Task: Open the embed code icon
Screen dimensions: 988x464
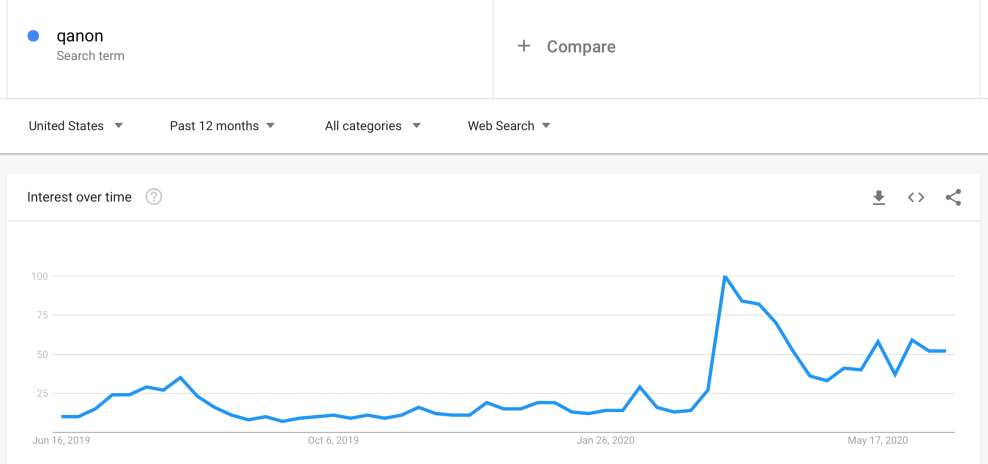Action: click(x=916, y=198)
